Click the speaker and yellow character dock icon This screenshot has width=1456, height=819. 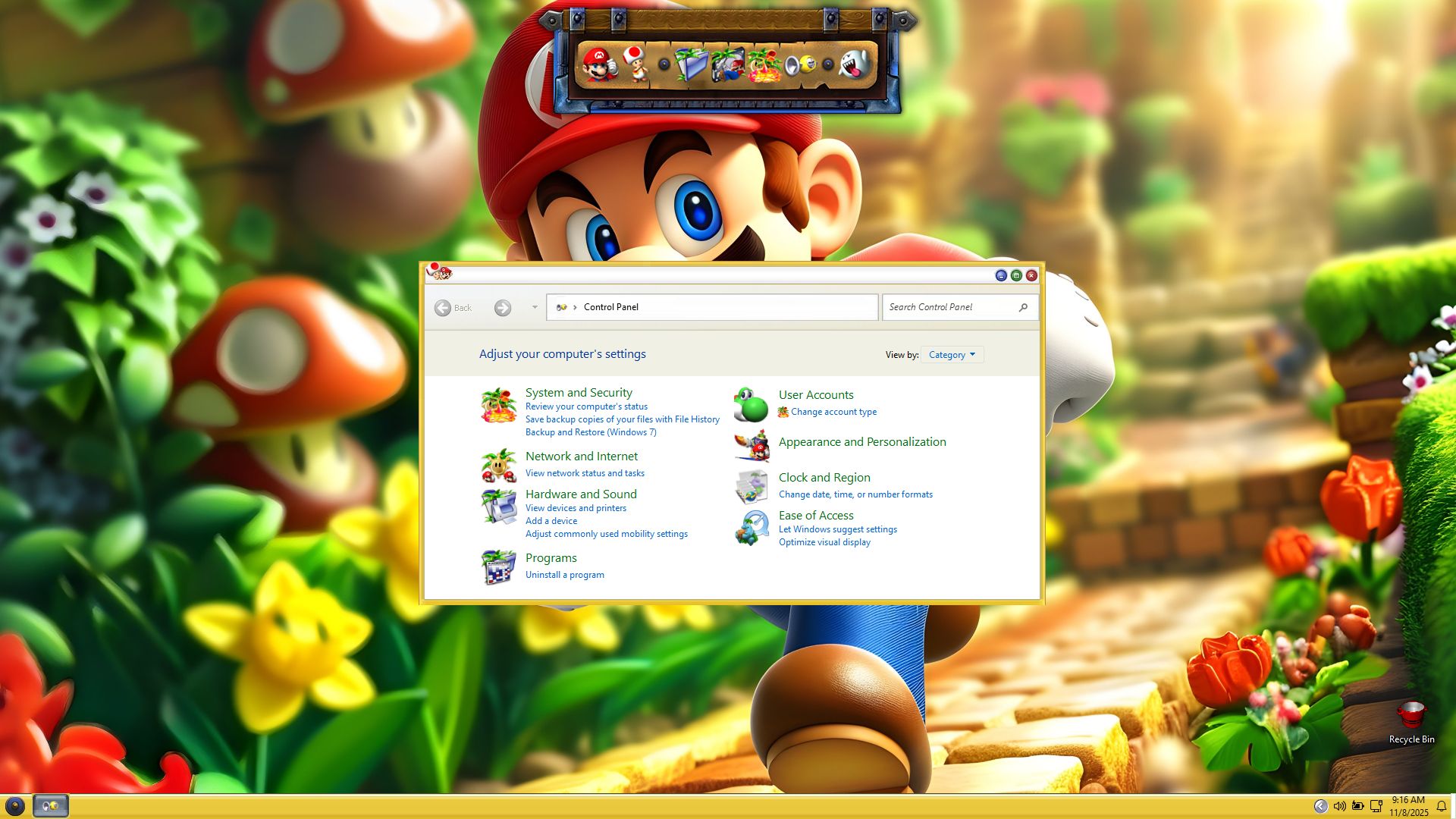(800, 65)
